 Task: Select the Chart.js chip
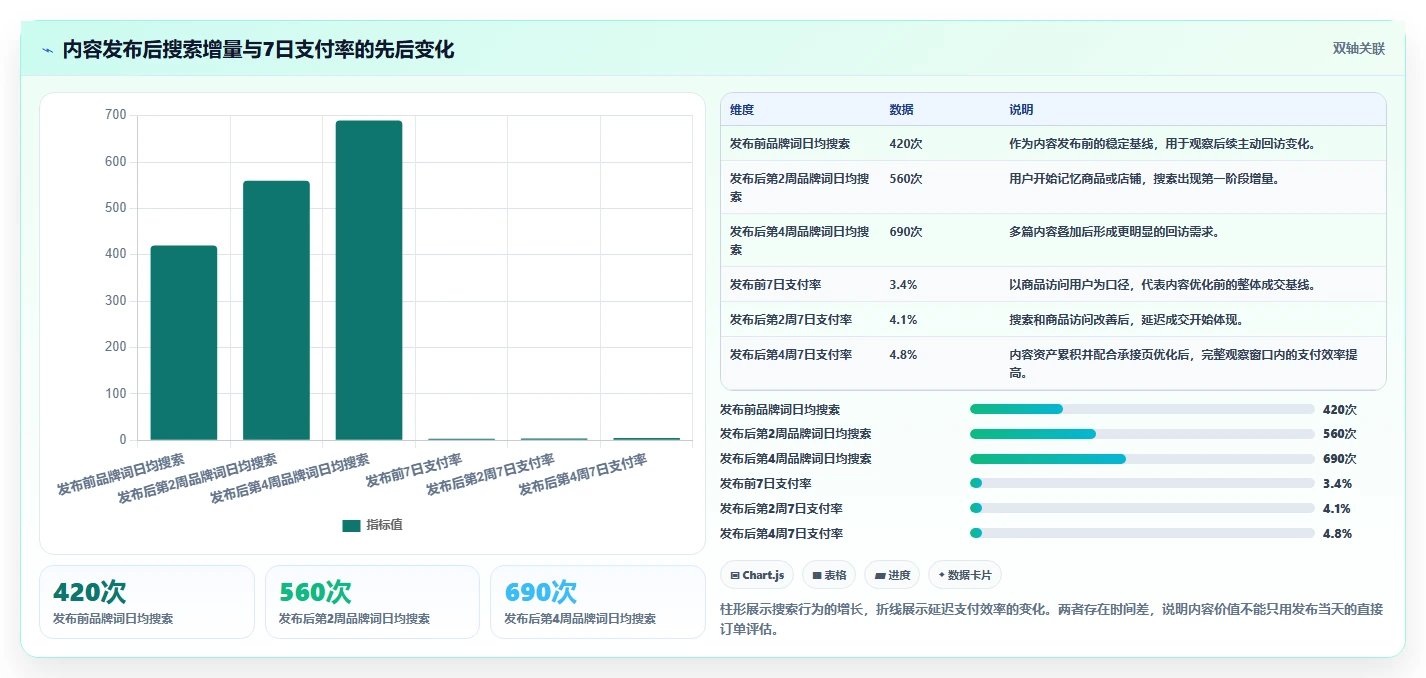(x=757, y=575)
